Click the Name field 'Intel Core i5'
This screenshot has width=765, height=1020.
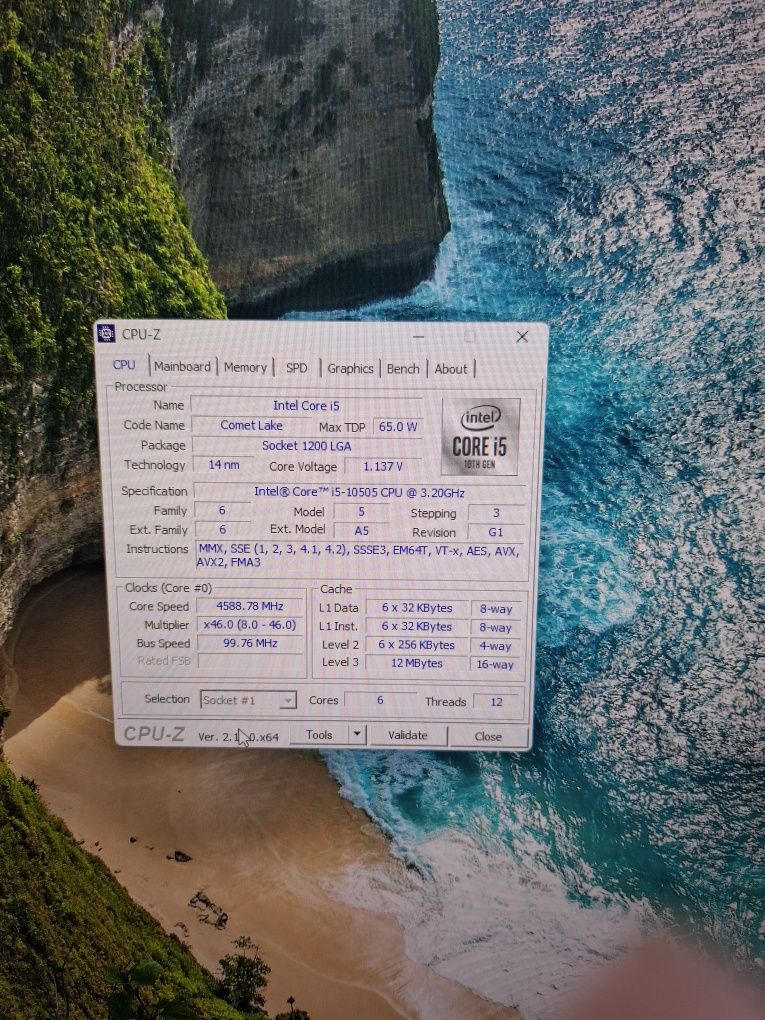click(x=306, y=405)
